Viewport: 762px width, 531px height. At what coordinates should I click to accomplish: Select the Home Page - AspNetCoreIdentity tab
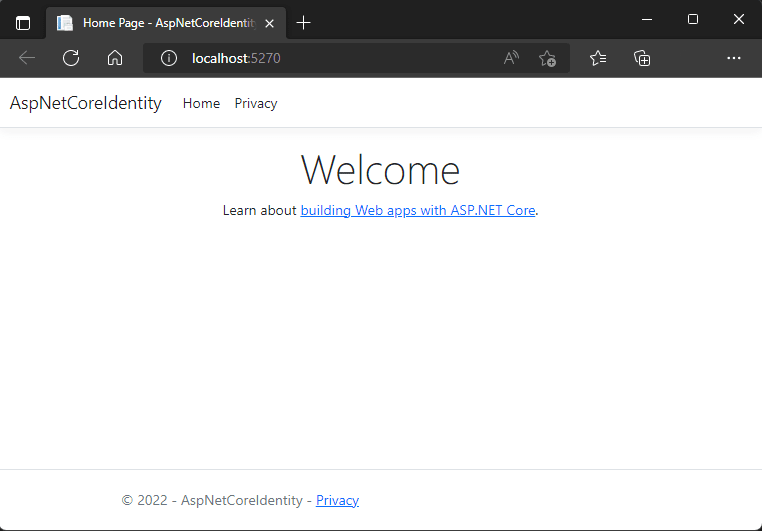166,23
